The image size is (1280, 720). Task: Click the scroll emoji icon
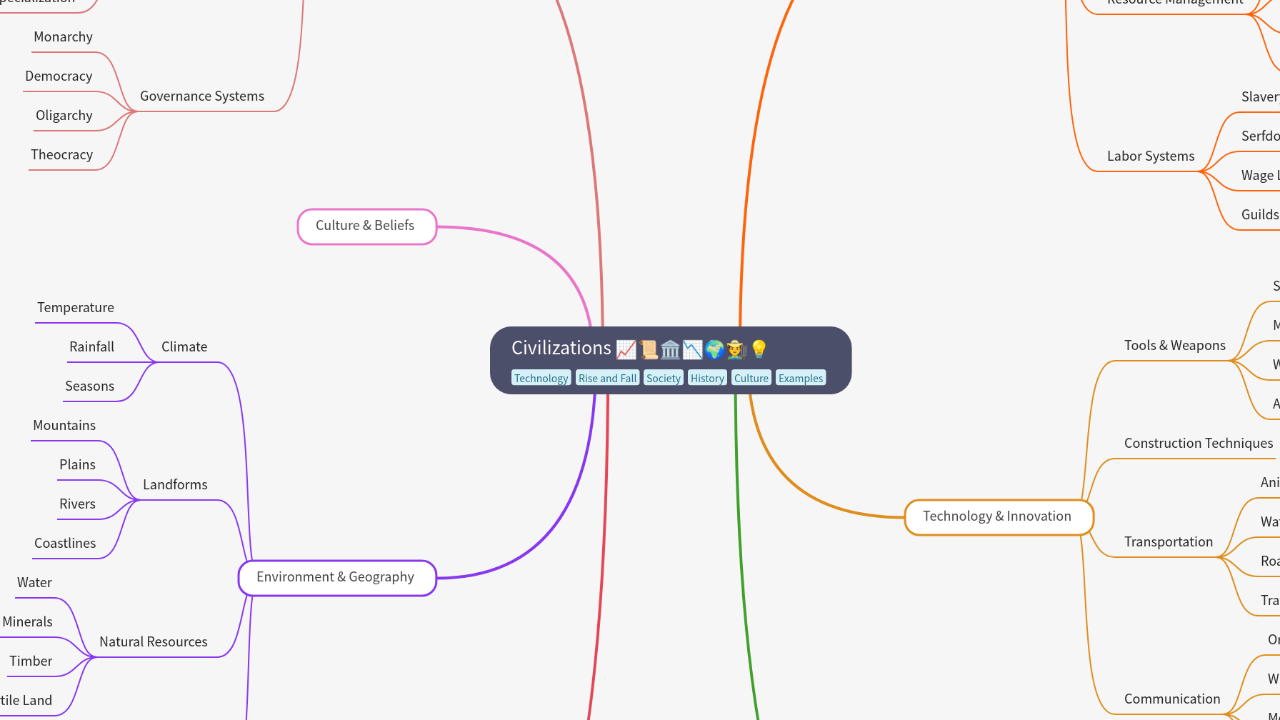point(648,349)
